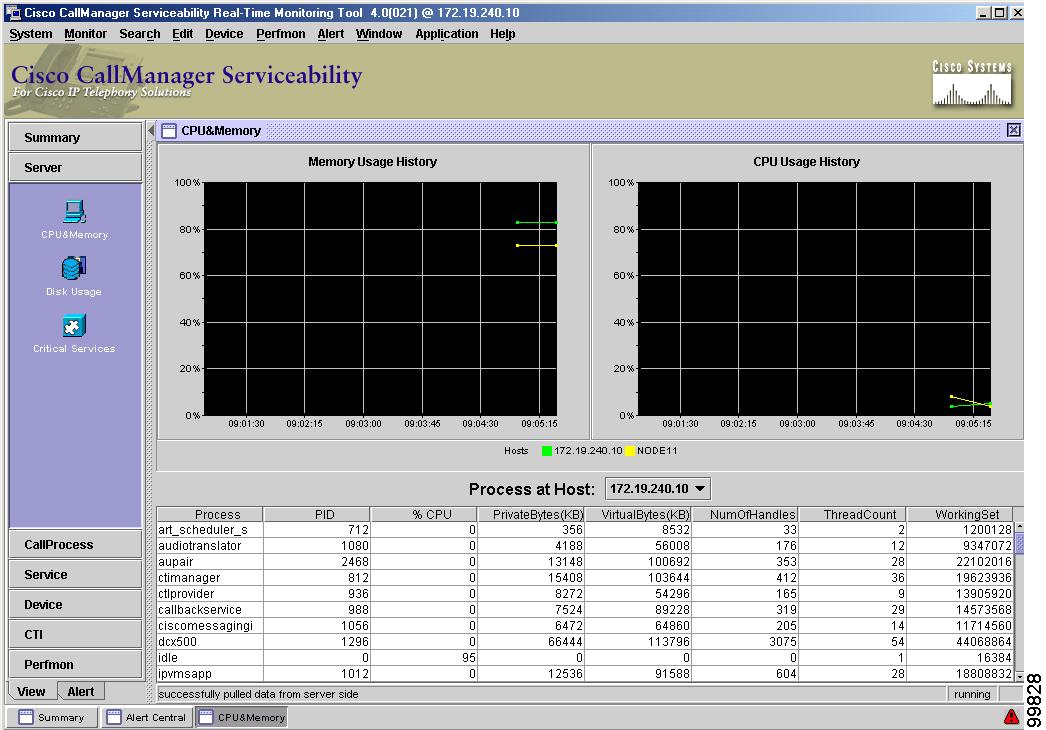Select the ctlprovider process row
Viewport: 1046px width, 730px height.
pyautogui.click(x=585, y=594)
